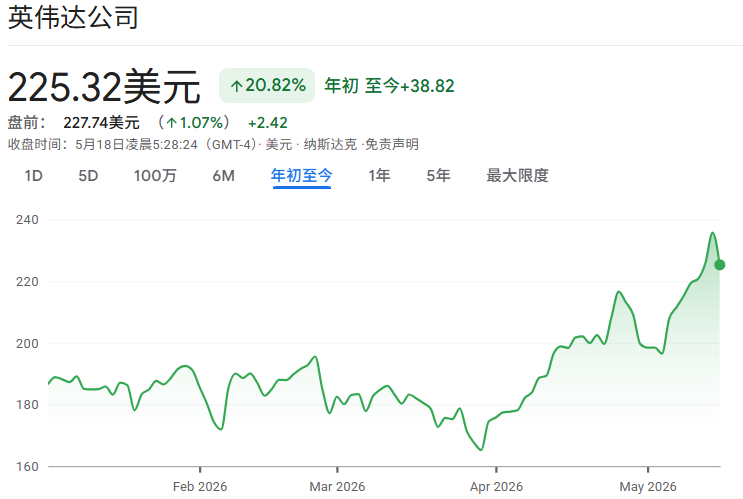Click the green endpoint dot on chart
Image resolution: width=743 pixels, height=499 pixels.
pyautogui.click(x=719, y=265)
